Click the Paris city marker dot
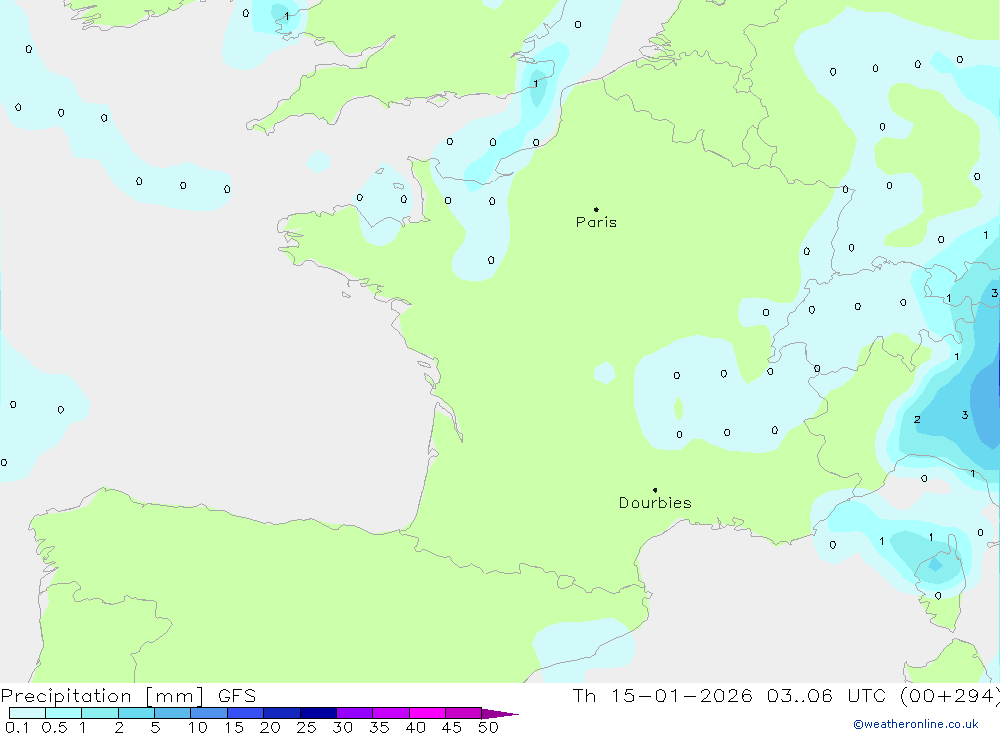This screenshot has height=733, width=1000. [596, 210]
